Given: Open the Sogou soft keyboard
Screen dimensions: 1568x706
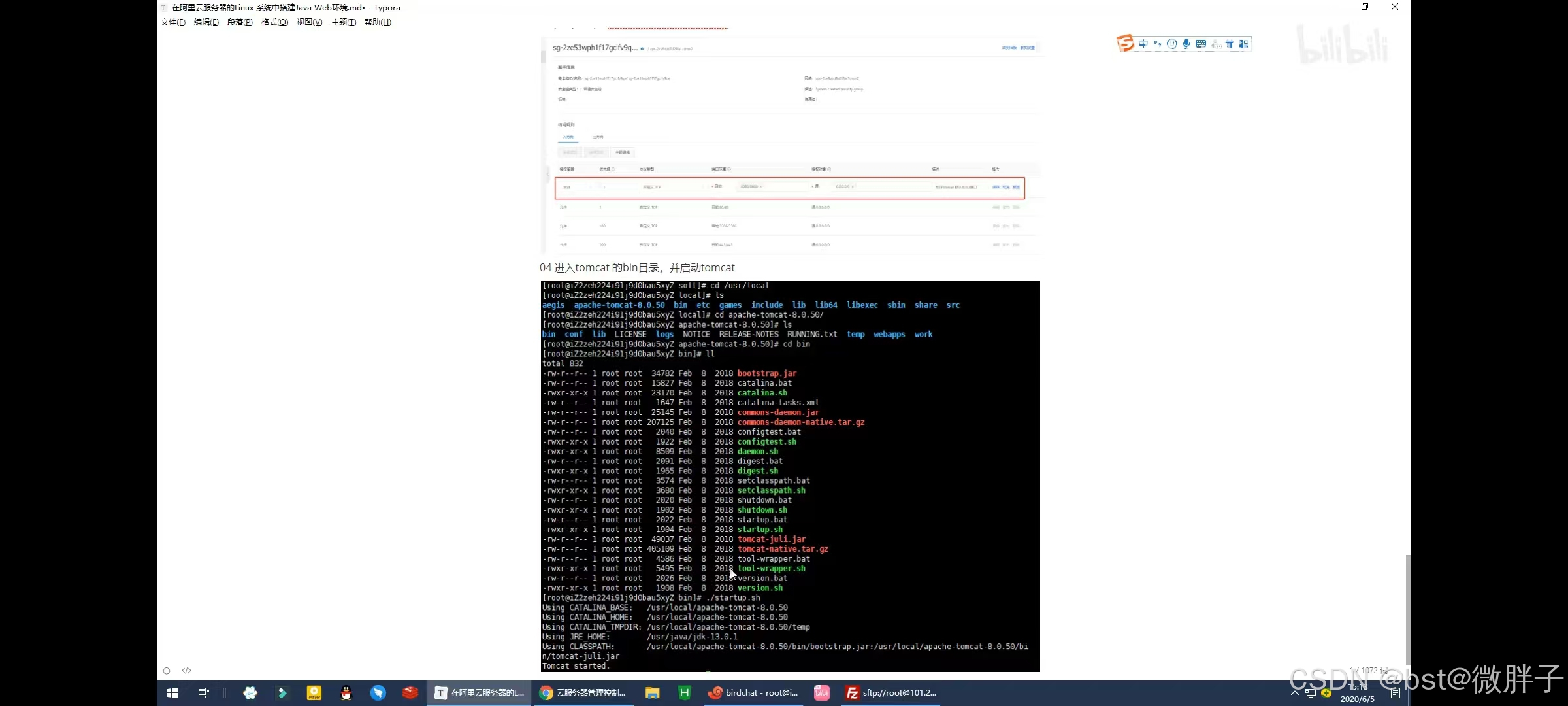Looking at the screenshot, I should [x=1201, y=44].
